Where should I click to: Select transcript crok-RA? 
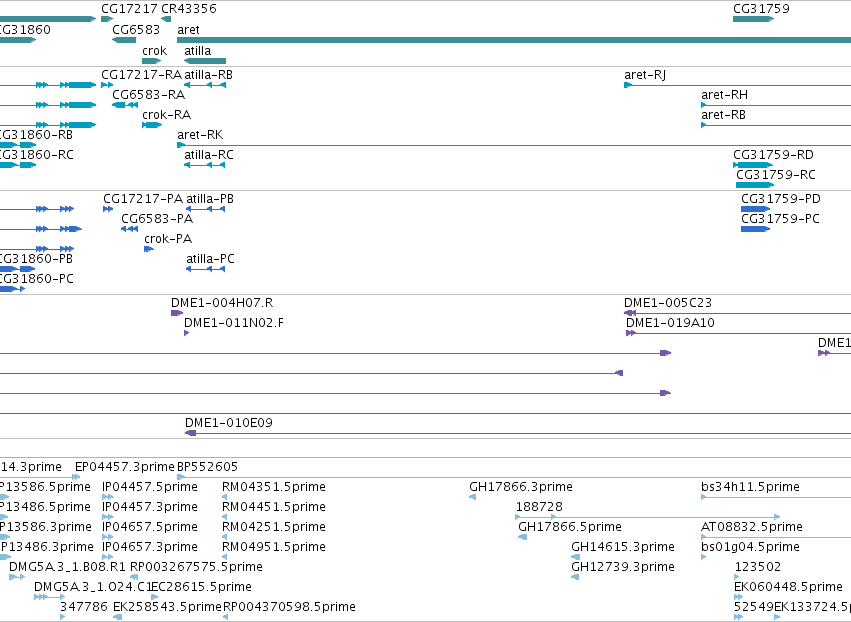[167, 115]
